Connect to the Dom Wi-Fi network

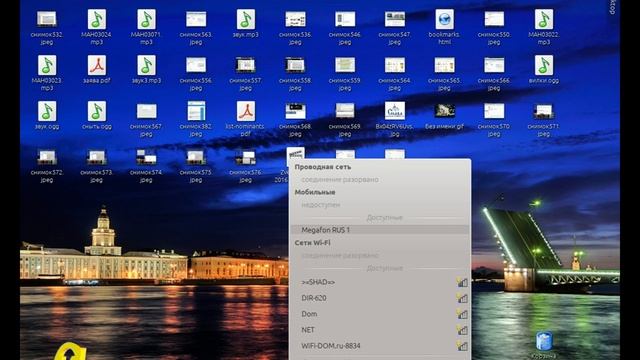coord(380,314)
